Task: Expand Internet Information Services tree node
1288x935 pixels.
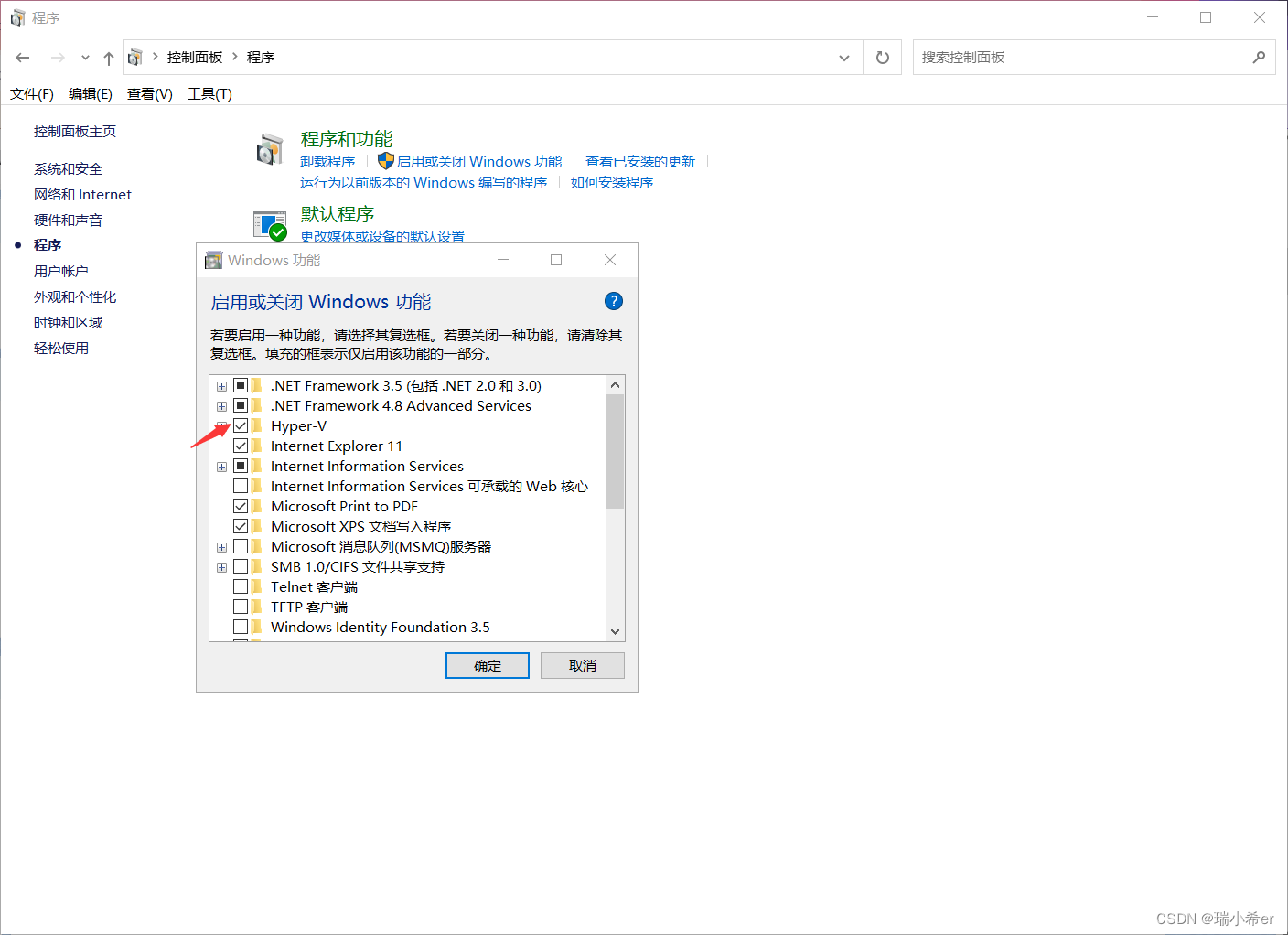Action: (x=221, y=467)
